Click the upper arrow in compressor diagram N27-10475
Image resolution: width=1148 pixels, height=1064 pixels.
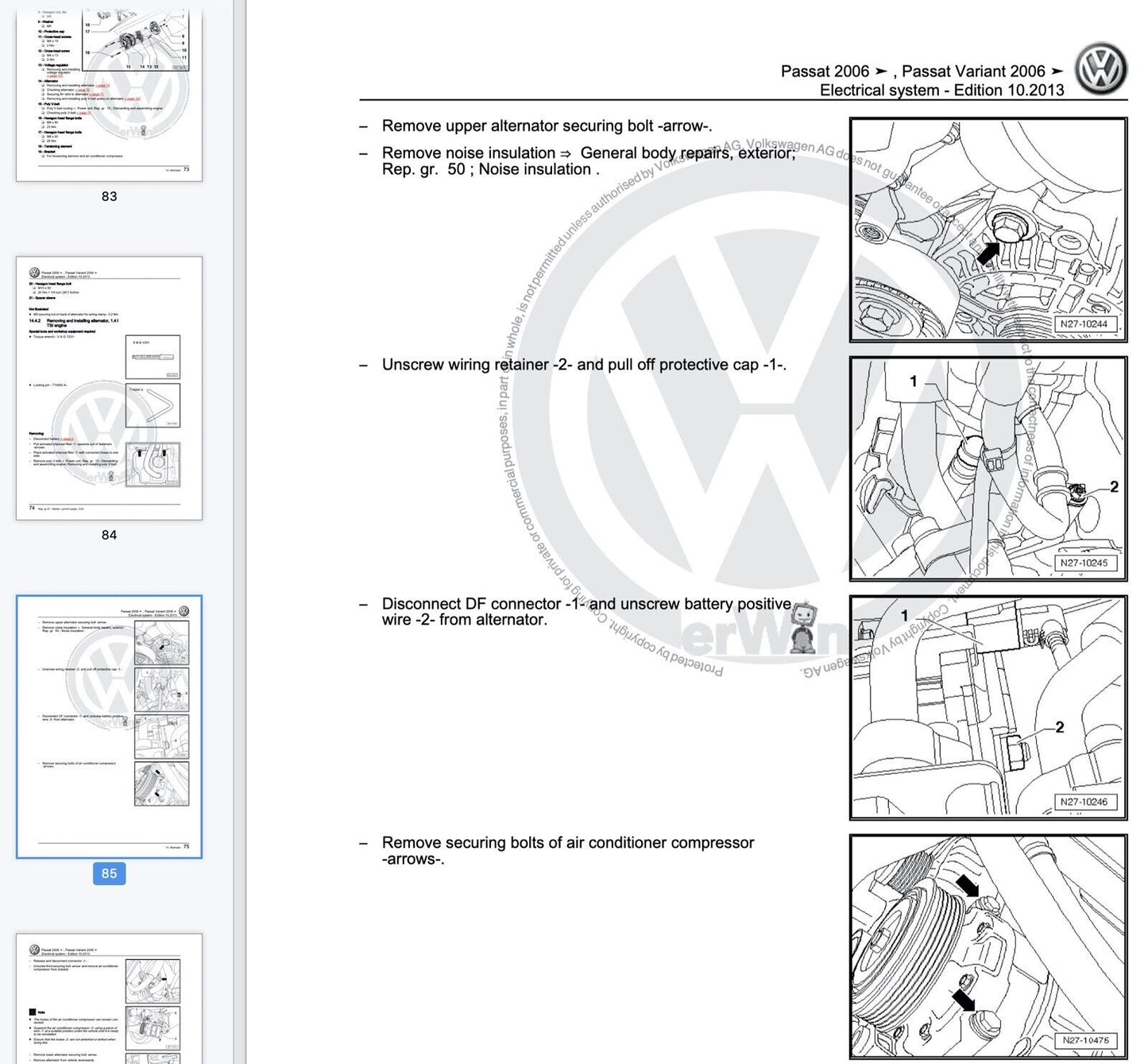click(x=967, y=885)
